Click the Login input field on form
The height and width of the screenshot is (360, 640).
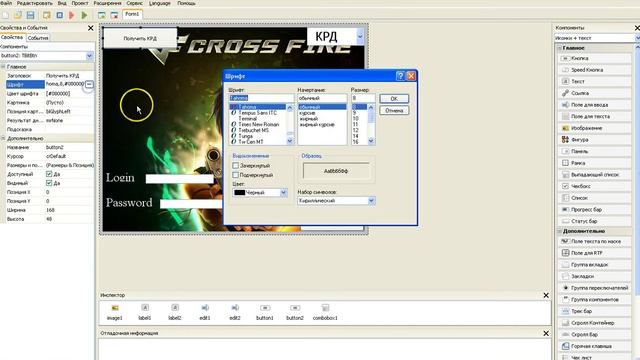point(180,179)
